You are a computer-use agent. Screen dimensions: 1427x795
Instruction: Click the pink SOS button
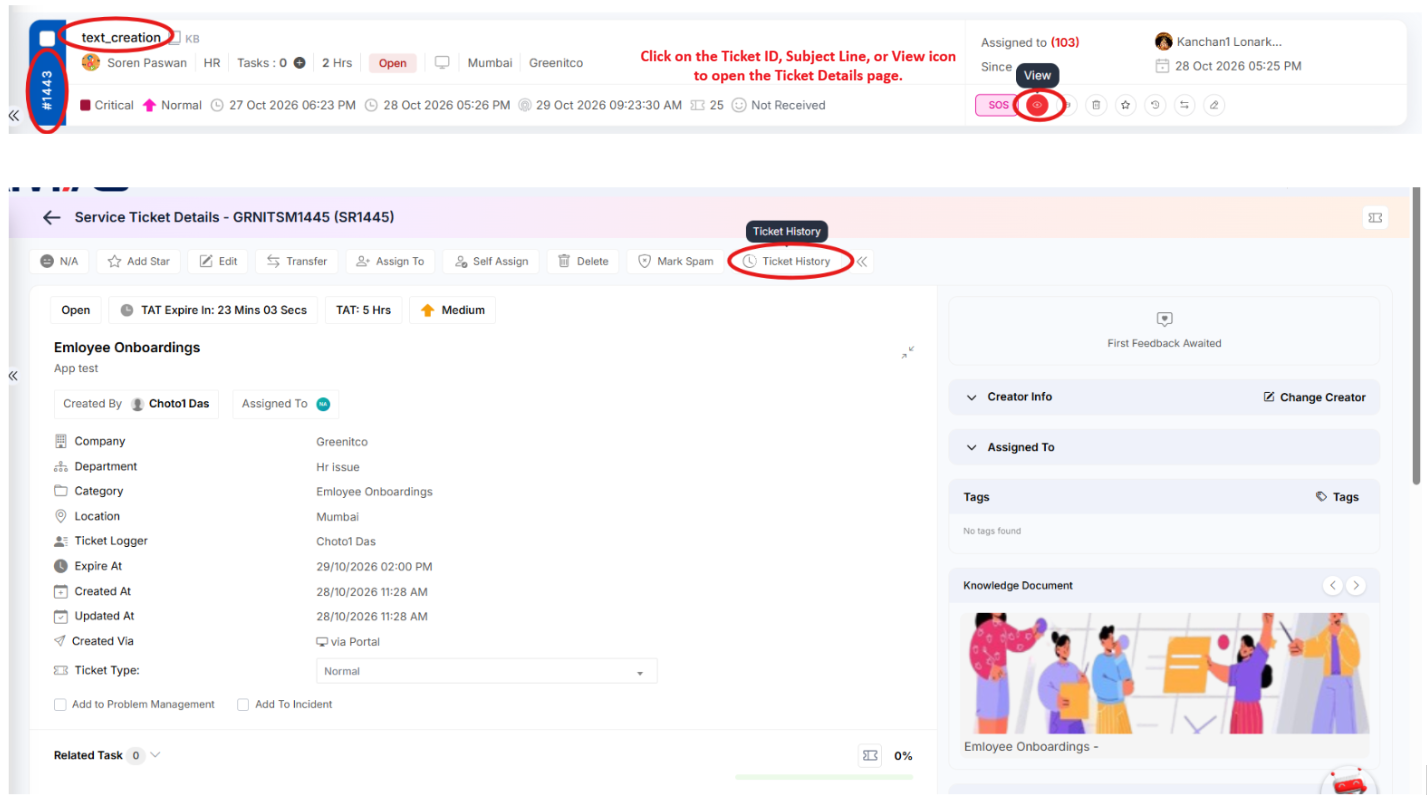[x=999, y=105]
